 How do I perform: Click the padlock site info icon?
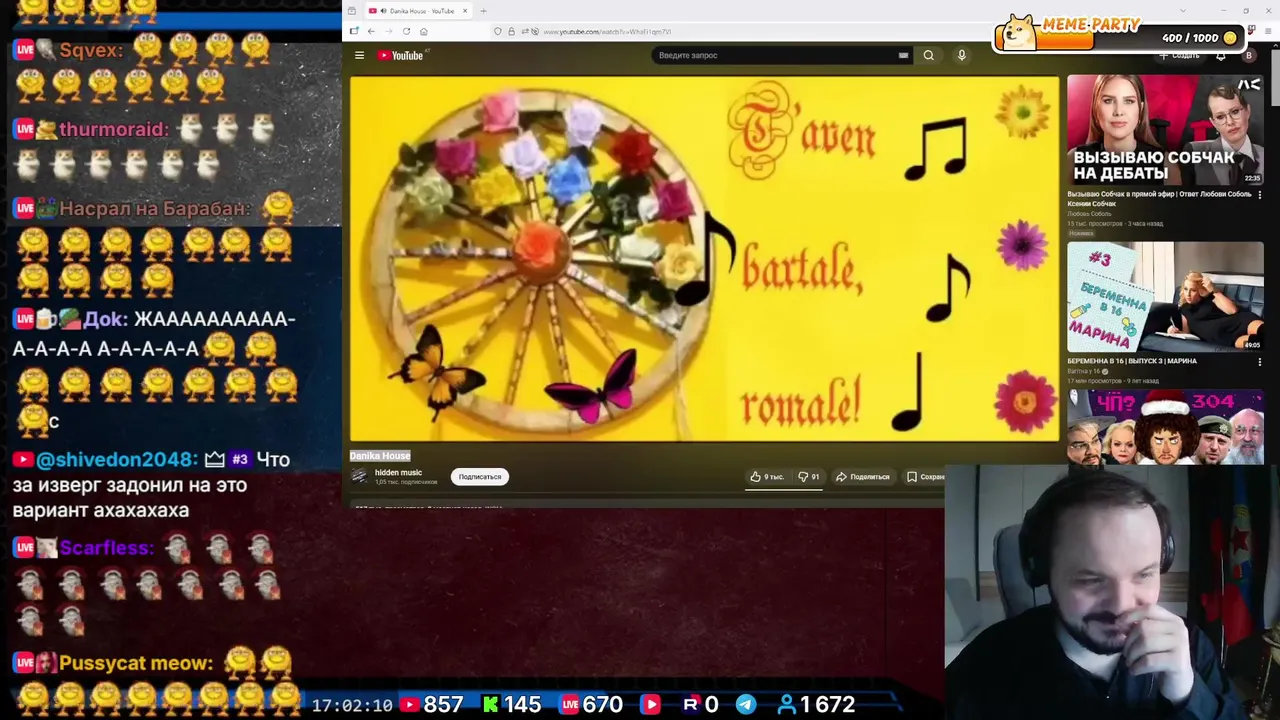[x=511, y=31]
